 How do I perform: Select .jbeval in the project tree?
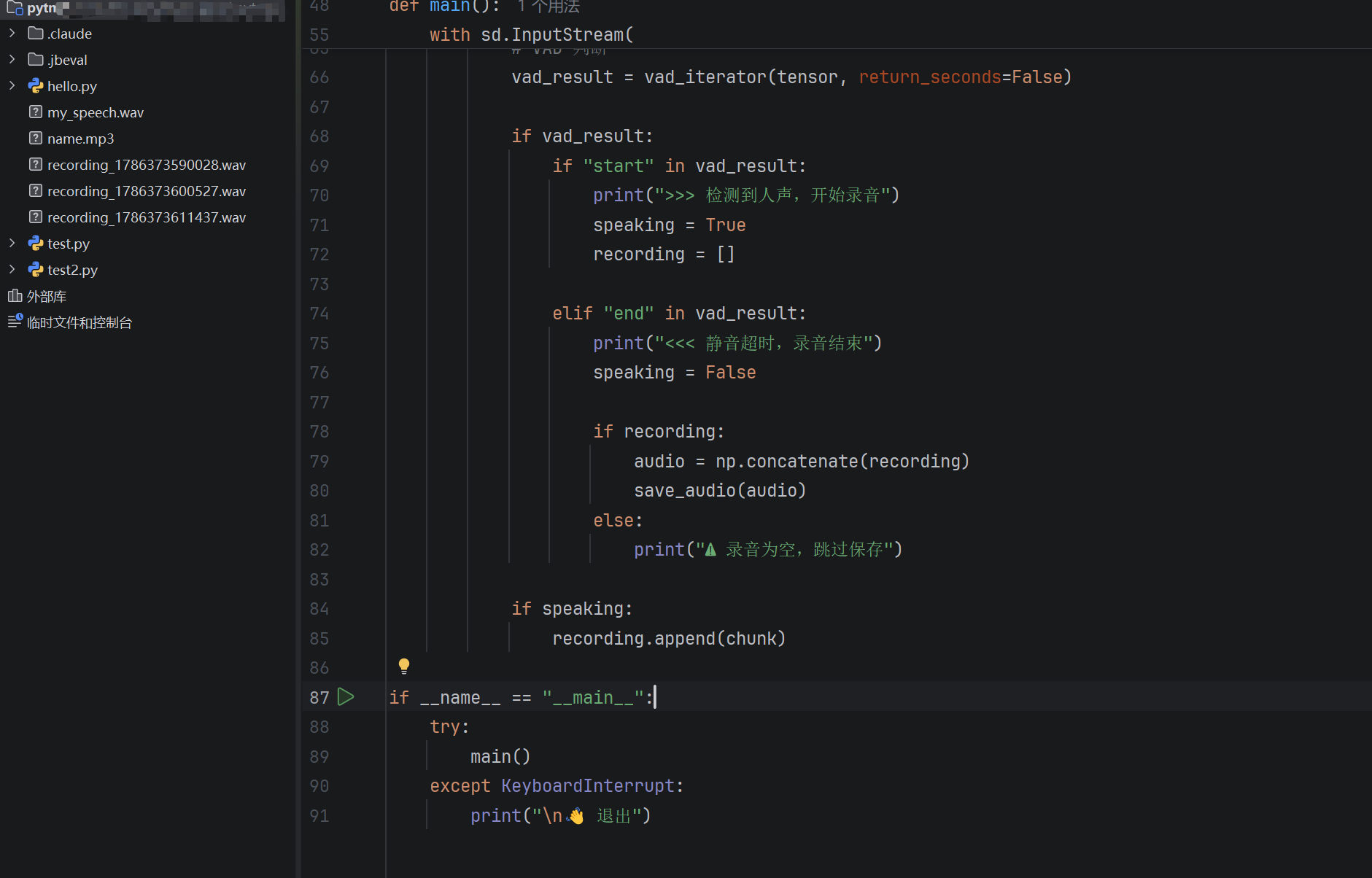67,60
